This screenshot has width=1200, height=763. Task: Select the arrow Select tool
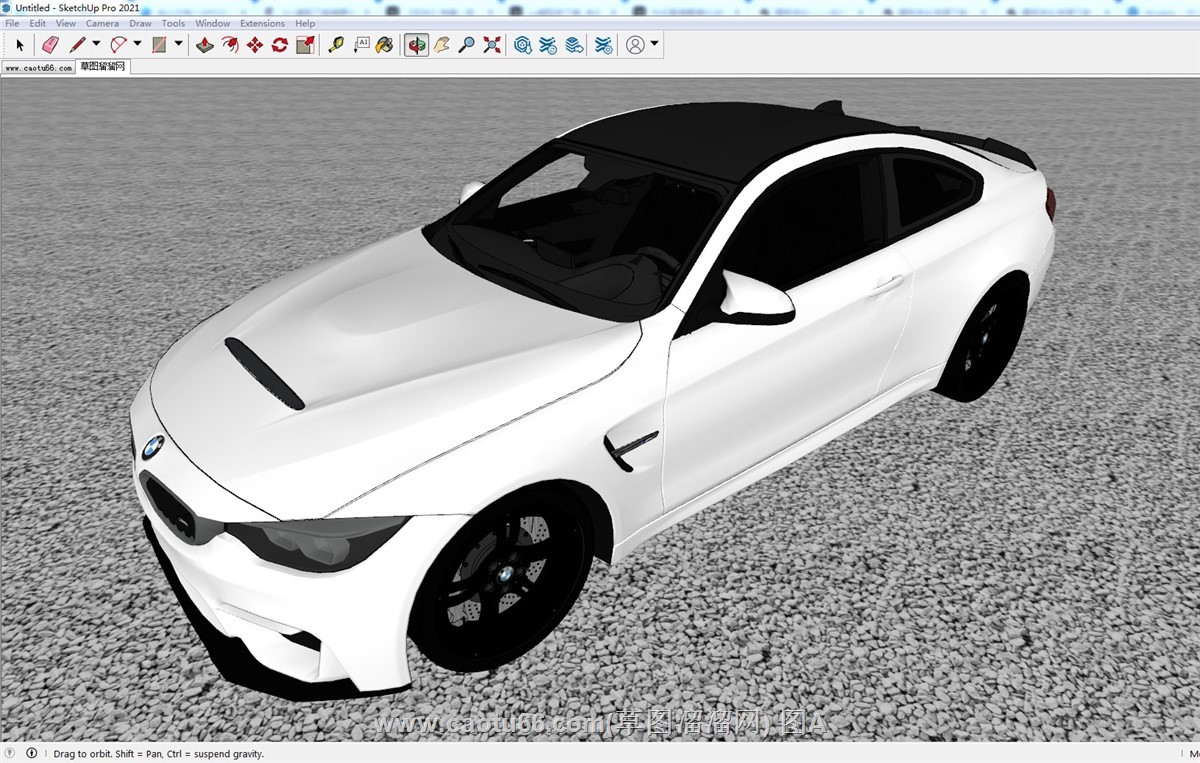(19, 45)
